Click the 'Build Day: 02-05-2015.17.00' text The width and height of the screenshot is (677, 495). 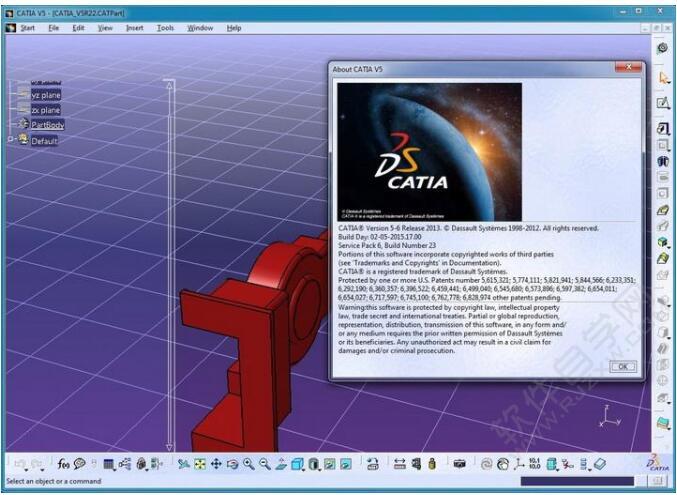(380, 237)
